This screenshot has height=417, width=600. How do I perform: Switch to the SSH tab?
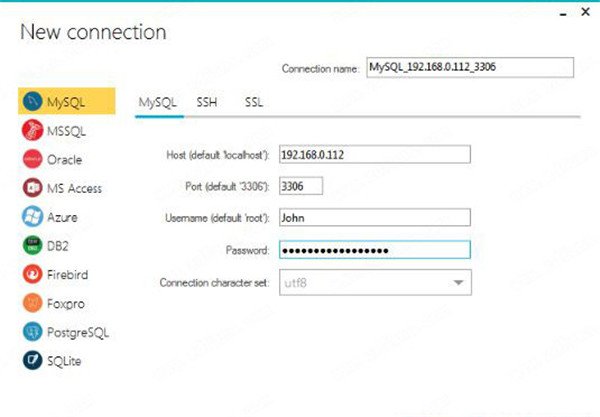pos(207,102)
